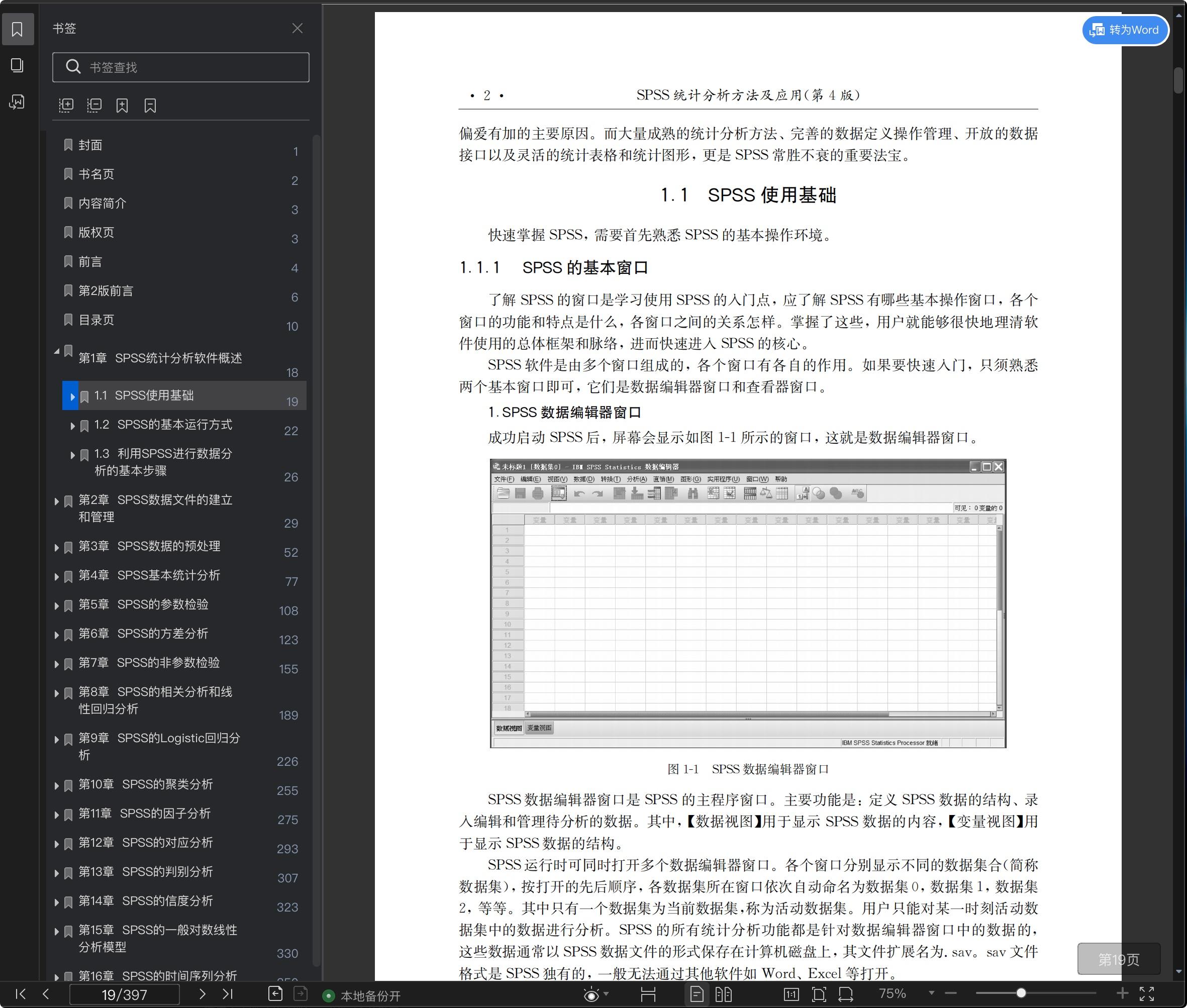Screen dimensions: 1187x1008
Task: Click the 转为Word convert button
Action: [x=1125, y=30]
